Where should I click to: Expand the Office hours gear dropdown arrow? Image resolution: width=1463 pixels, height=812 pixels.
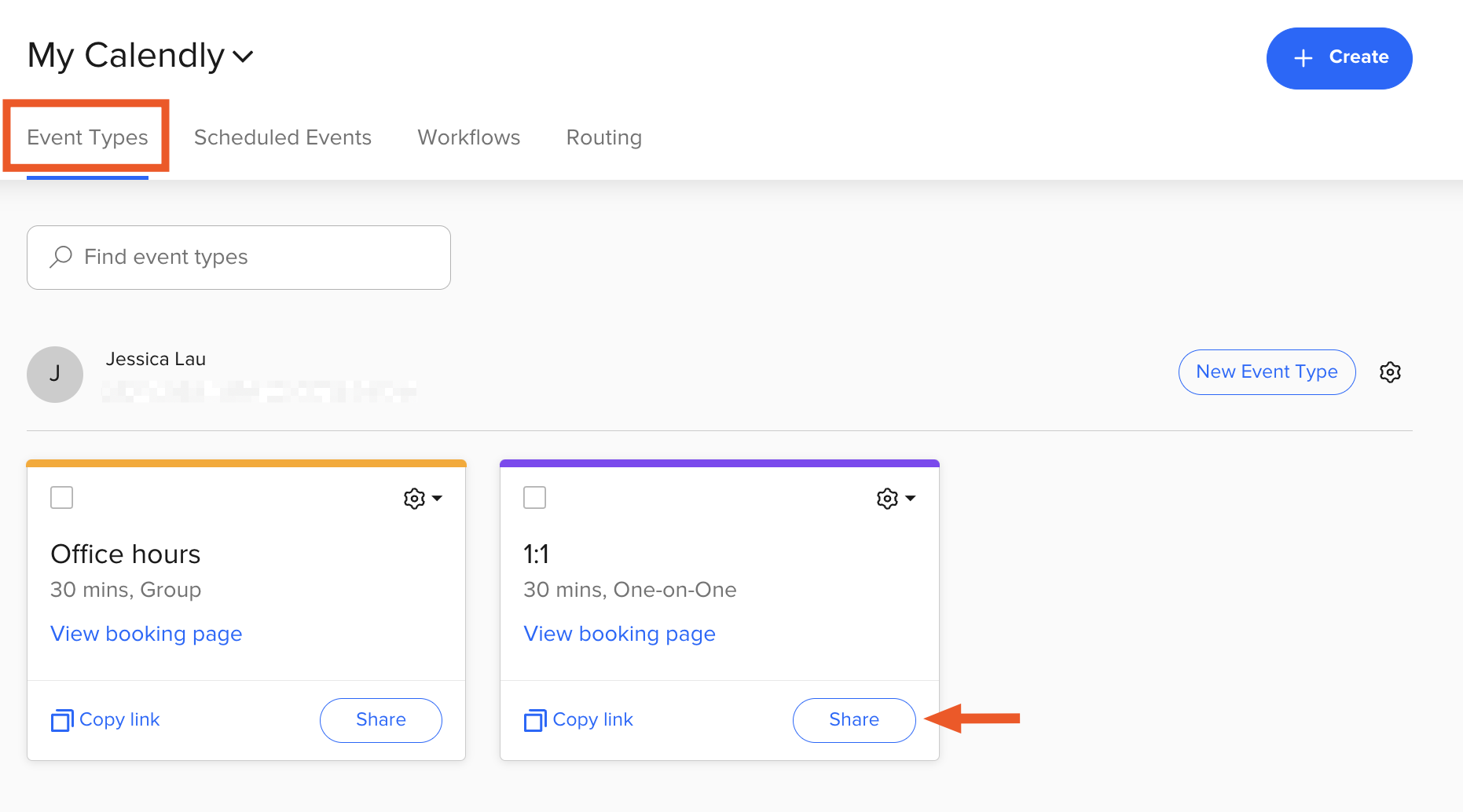tap(438, 498)
